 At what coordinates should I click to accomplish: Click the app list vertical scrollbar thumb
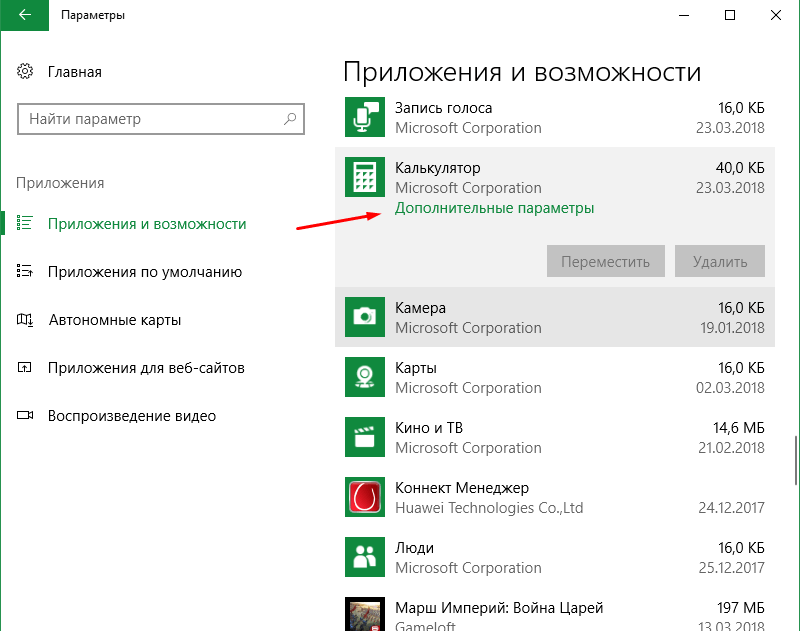(795, 460)
